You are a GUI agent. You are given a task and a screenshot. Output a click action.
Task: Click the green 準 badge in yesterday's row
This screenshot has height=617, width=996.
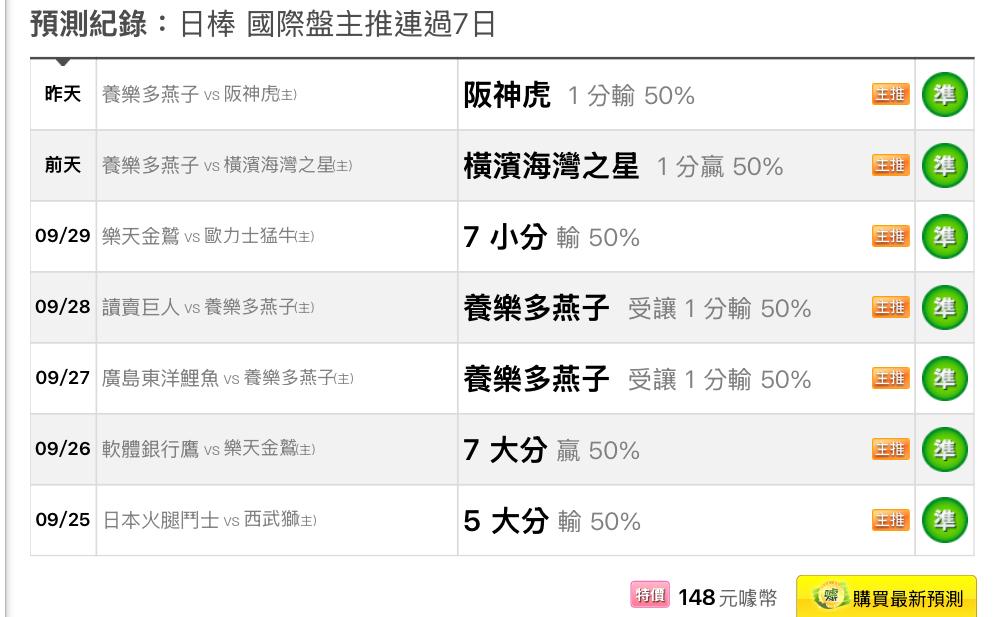(944, 95)
